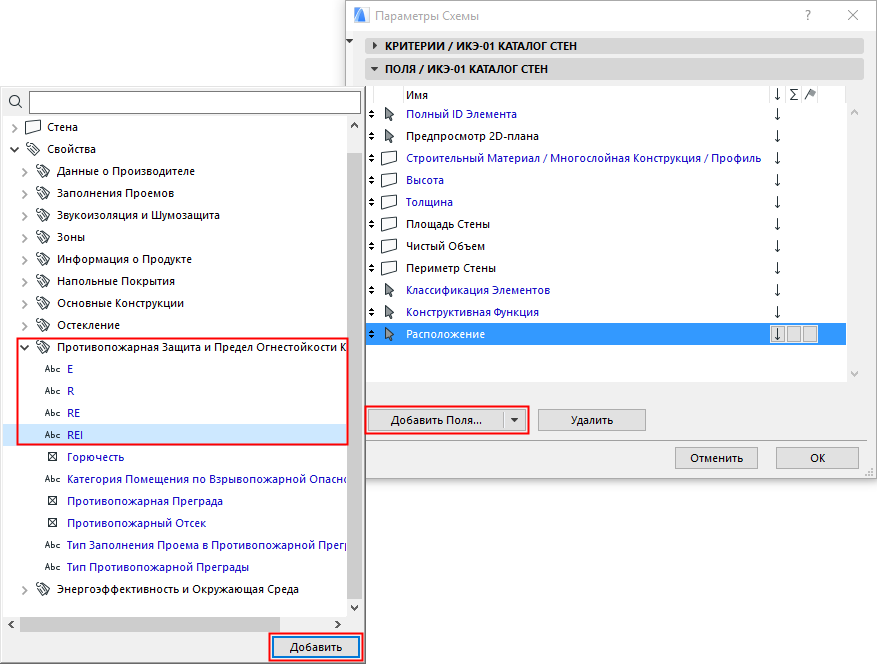Click the property search input field
This screenshot has width=877, height=664.
[195, 102]
